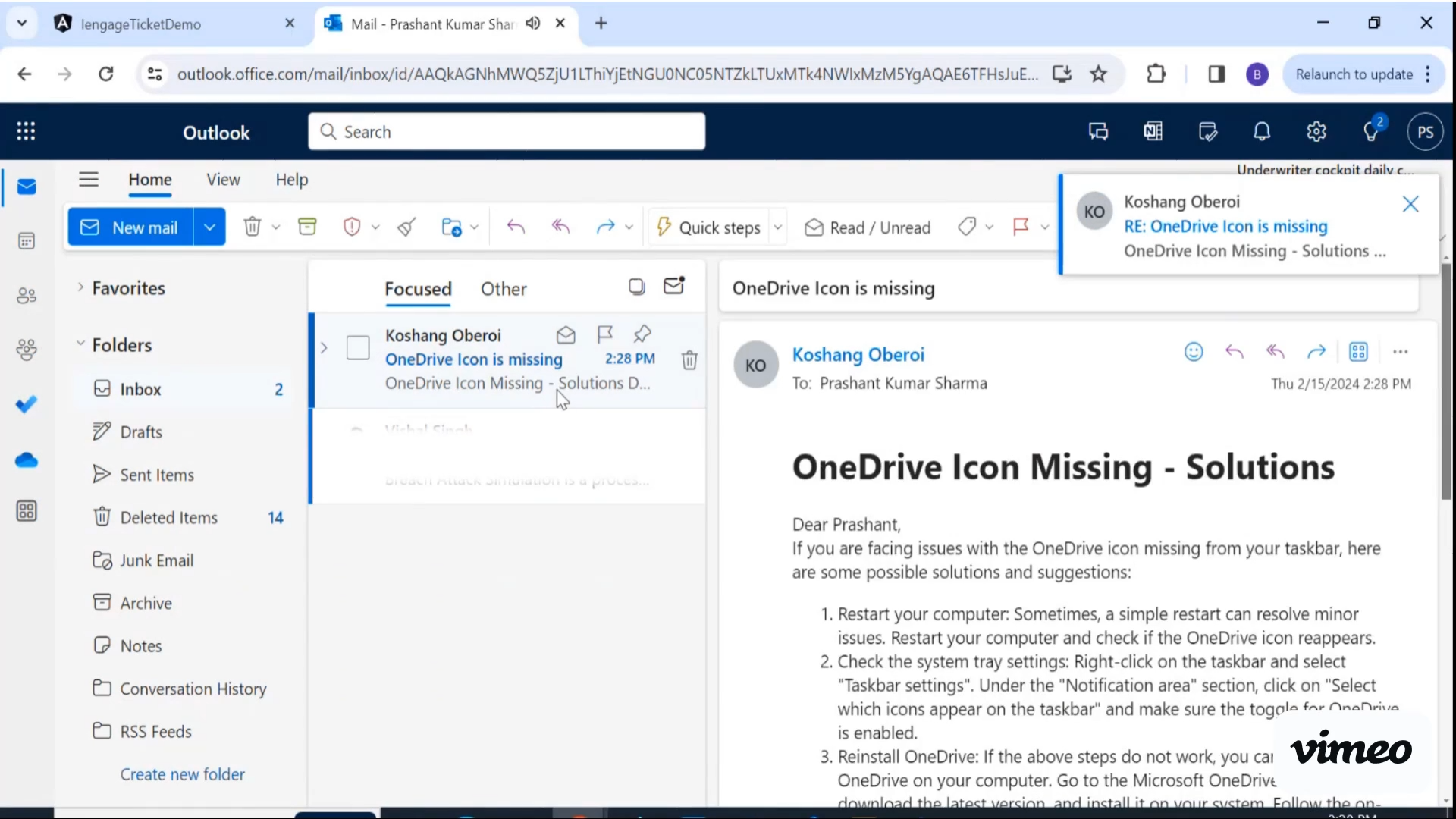The width and height of the screenshot is (1456, 819).
Task: Open the Mail module in left rail
Action: click(x=27, y=187)
